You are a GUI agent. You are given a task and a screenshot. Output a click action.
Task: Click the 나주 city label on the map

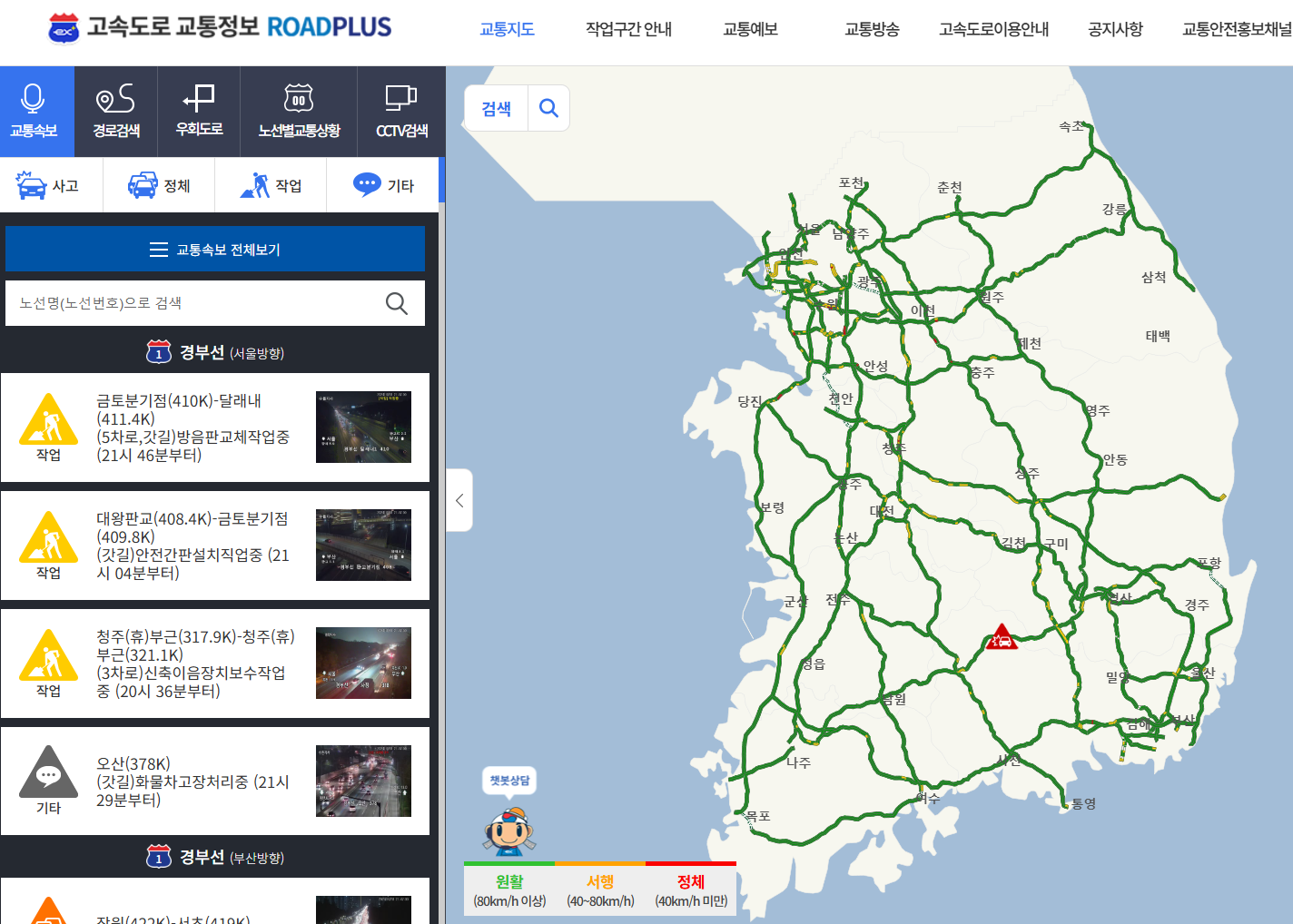(798, 762)
